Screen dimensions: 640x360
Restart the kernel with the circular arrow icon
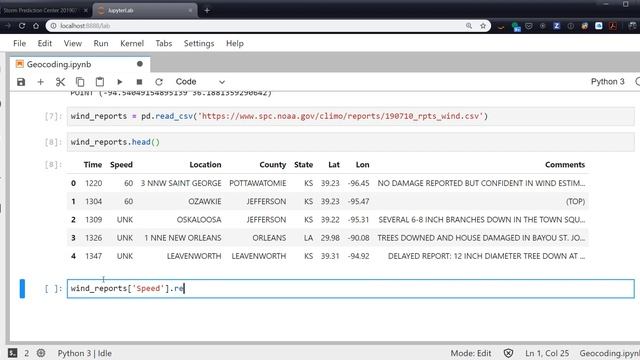159,82
